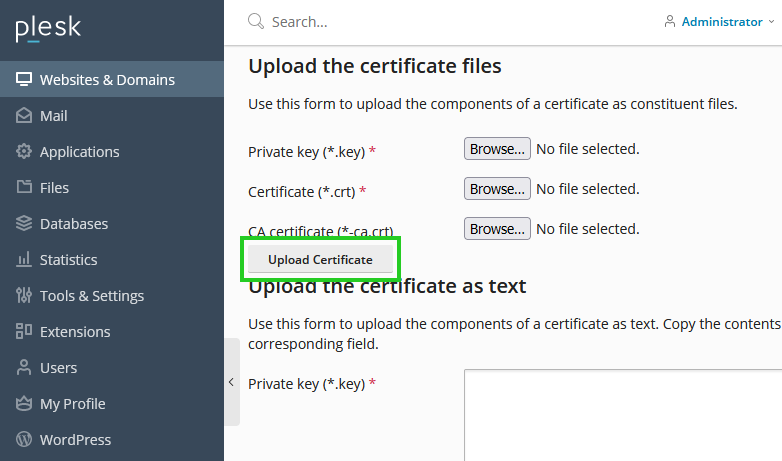
Task: Click the Files folder icon
Action: pos(23,187)
